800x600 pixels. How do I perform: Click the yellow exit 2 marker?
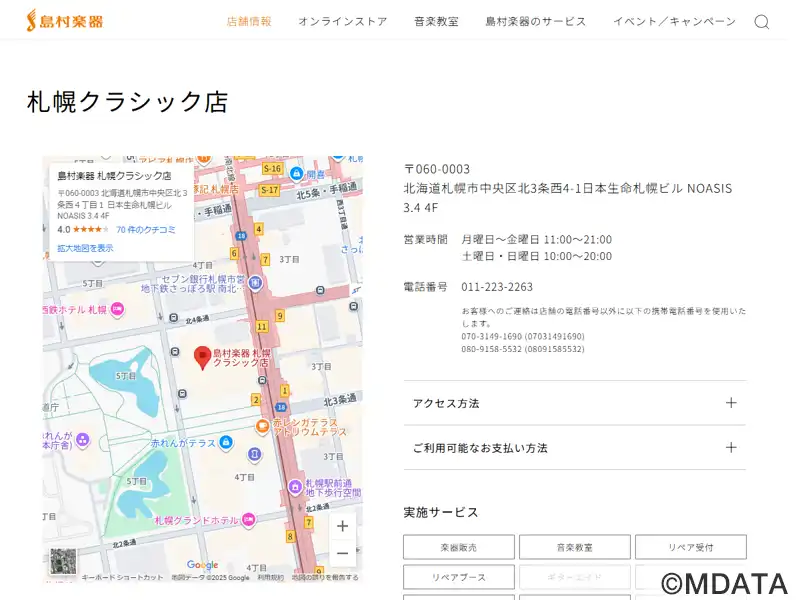point(256,400)
